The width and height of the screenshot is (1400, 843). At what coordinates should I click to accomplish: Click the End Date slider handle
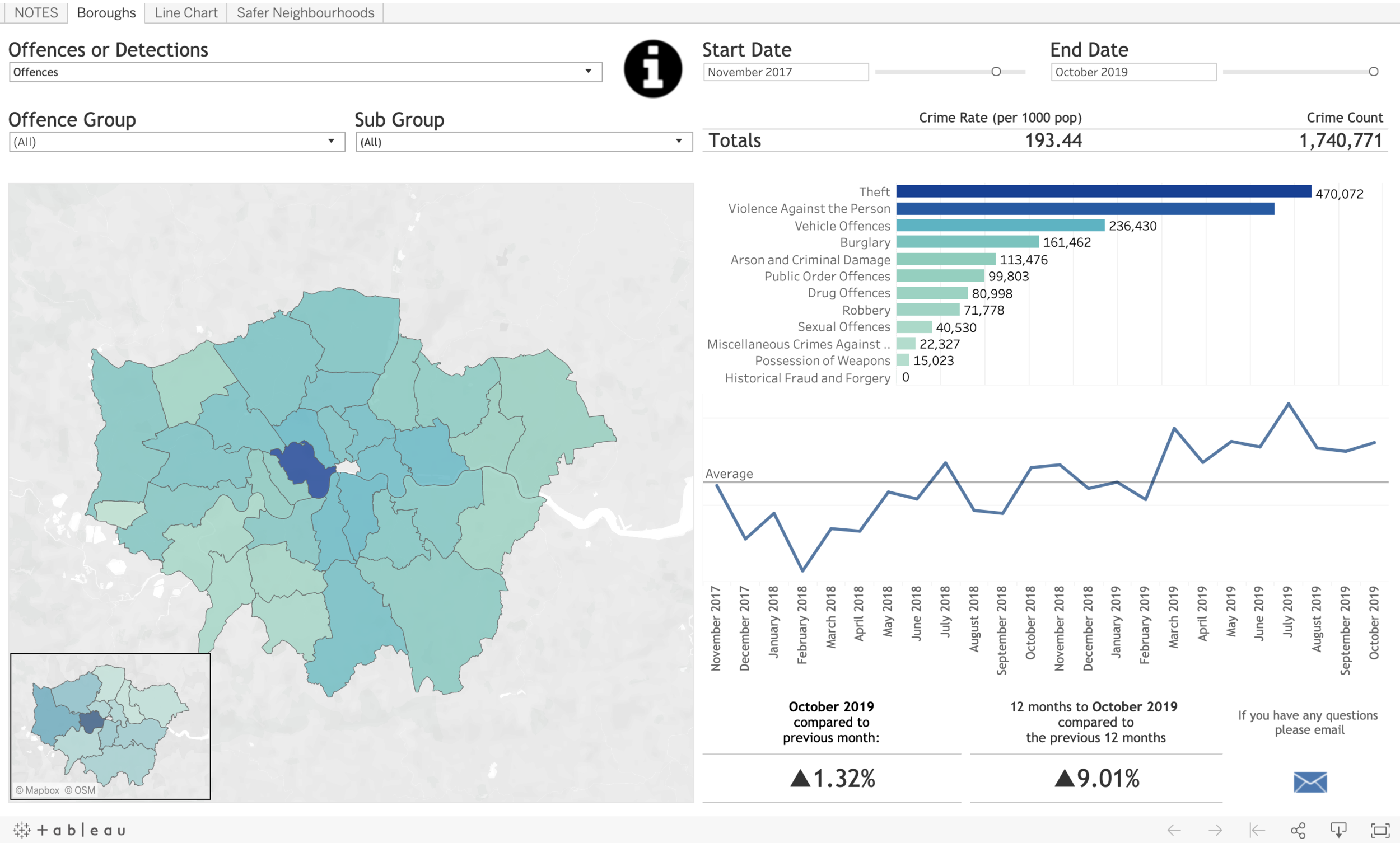click(x=1373, y=72)
